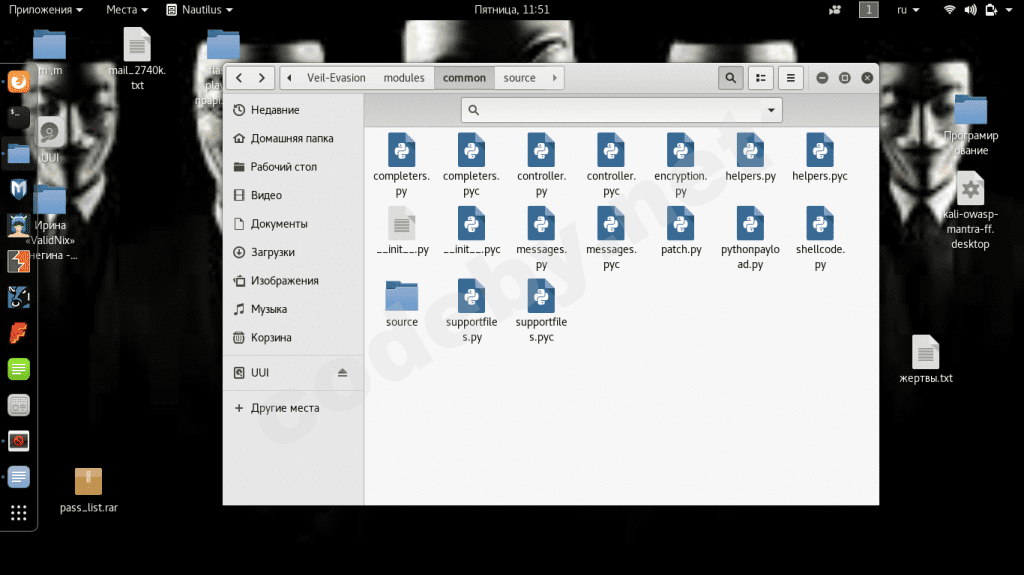The width and height of the screenshot is (1024, 575).
Task: Click the modules breadcrumb in path bar
Action: click(404, 78)
